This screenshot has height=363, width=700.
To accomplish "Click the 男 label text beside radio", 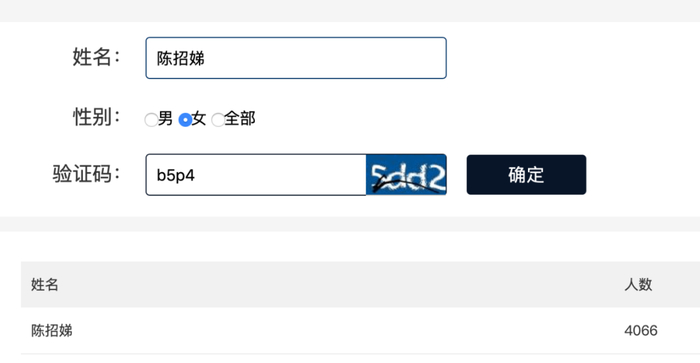I will (x=165, y=118).
